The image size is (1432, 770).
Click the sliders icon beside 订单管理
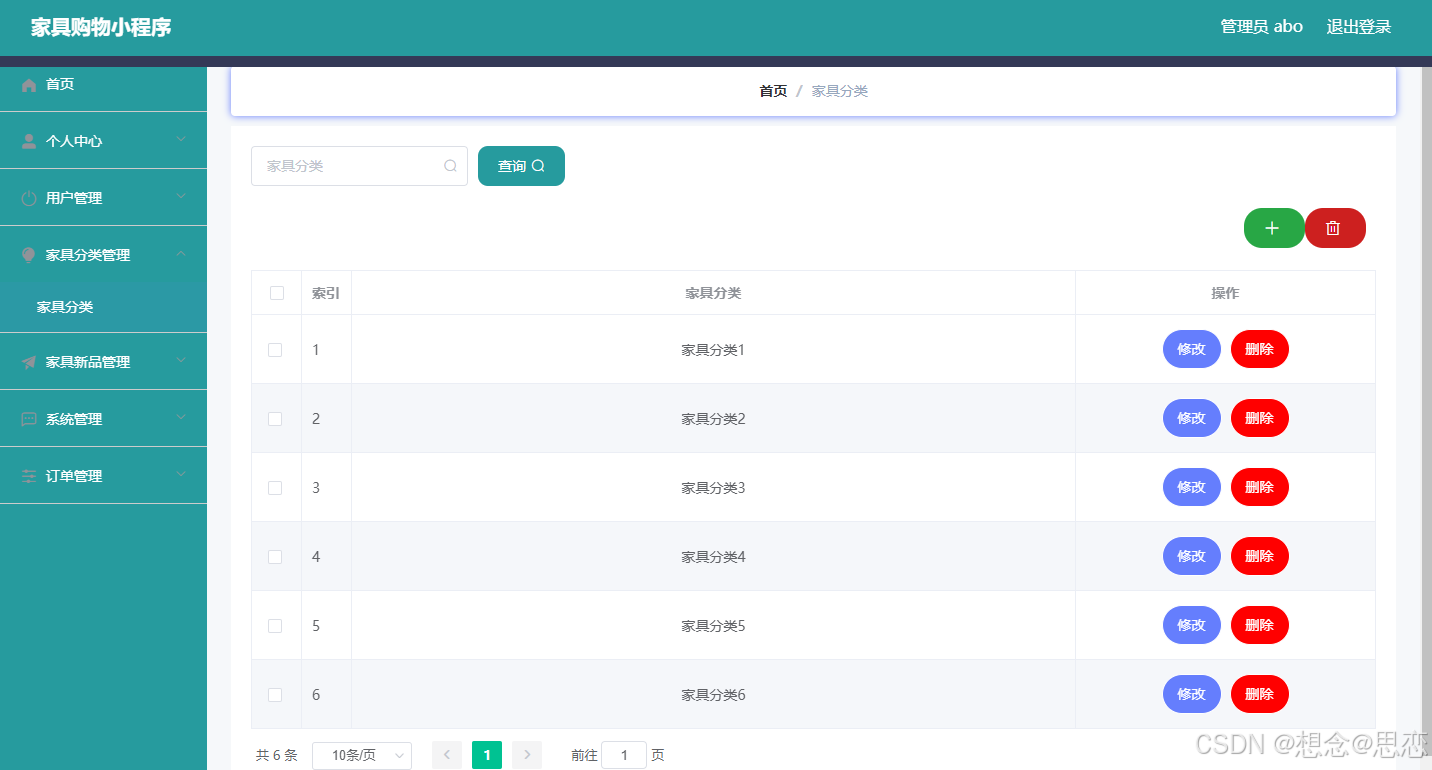[x=29, y=476]
